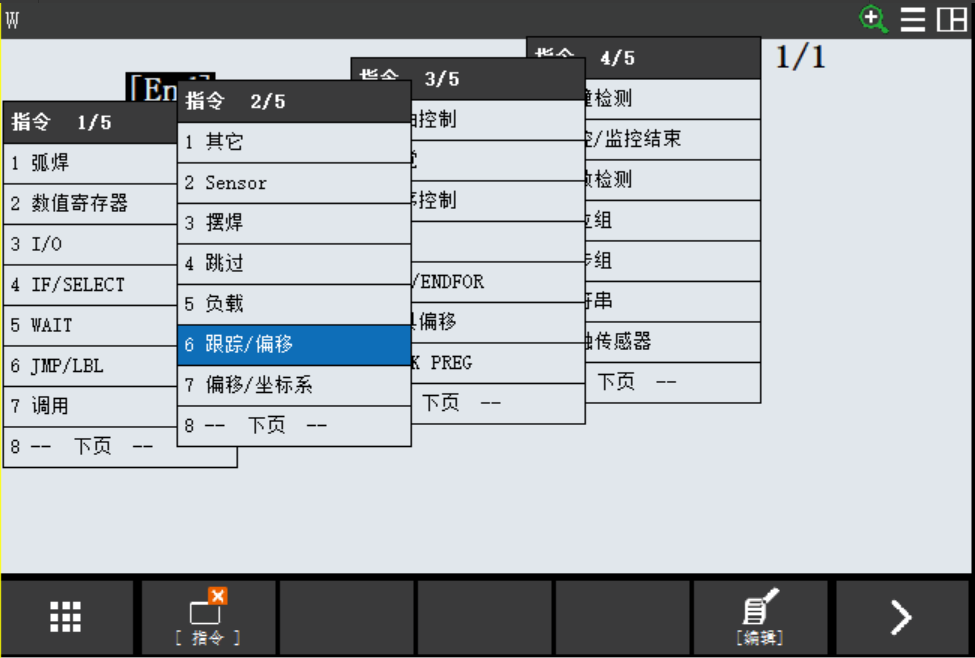The image size is (975, 658).
Task: Choose 摆焊 in the 2/5 menu
Action: pos(293,223)
